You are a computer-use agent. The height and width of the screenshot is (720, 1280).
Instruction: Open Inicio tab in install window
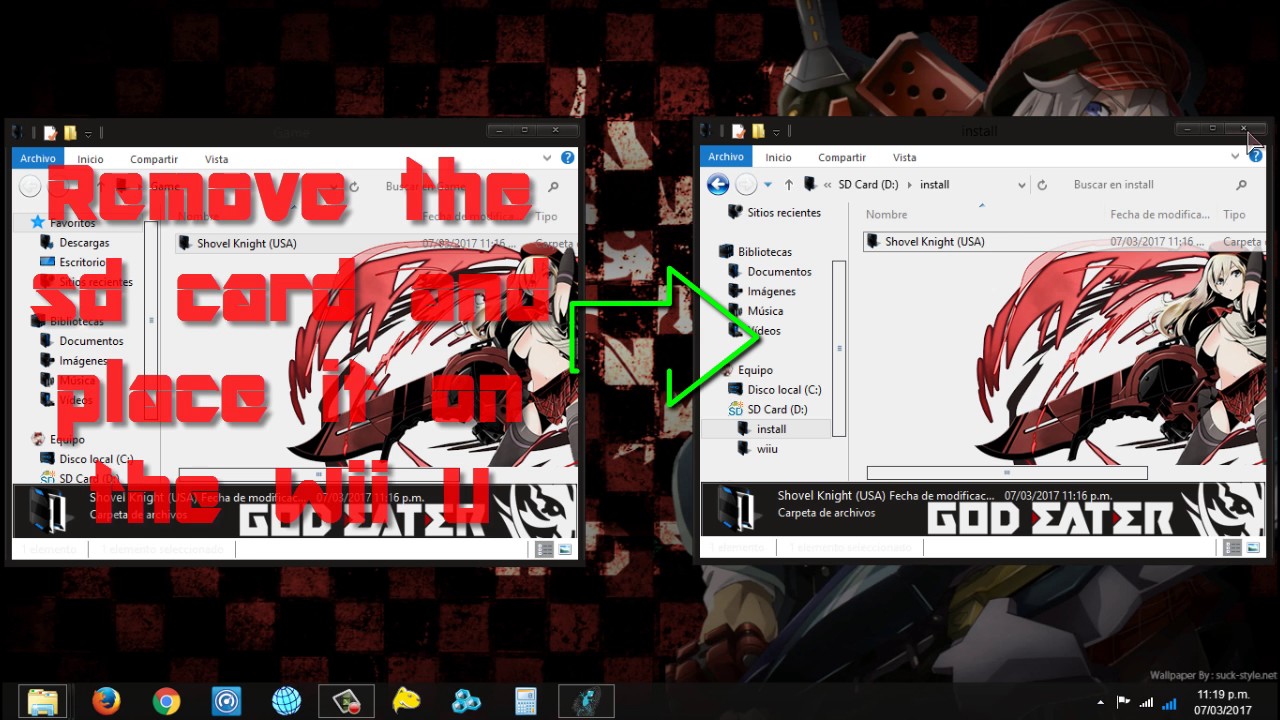click(778, 157)
